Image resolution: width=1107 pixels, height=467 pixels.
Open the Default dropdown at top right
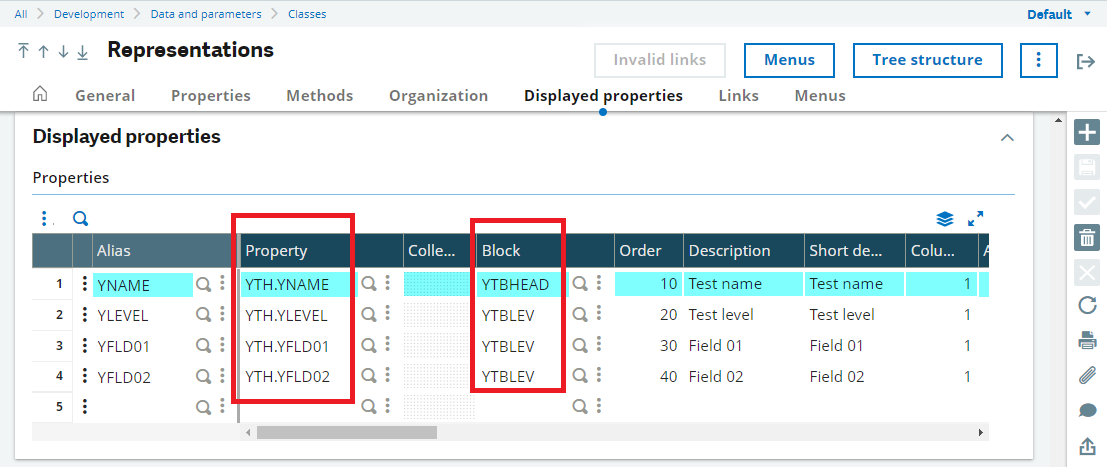[1059, 14]
